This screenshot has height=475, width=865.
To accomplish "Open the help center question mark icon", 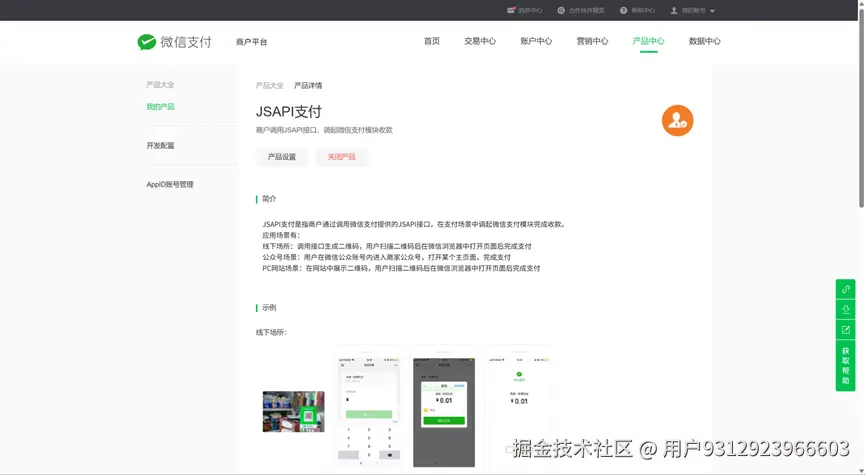I will point(623,10).
